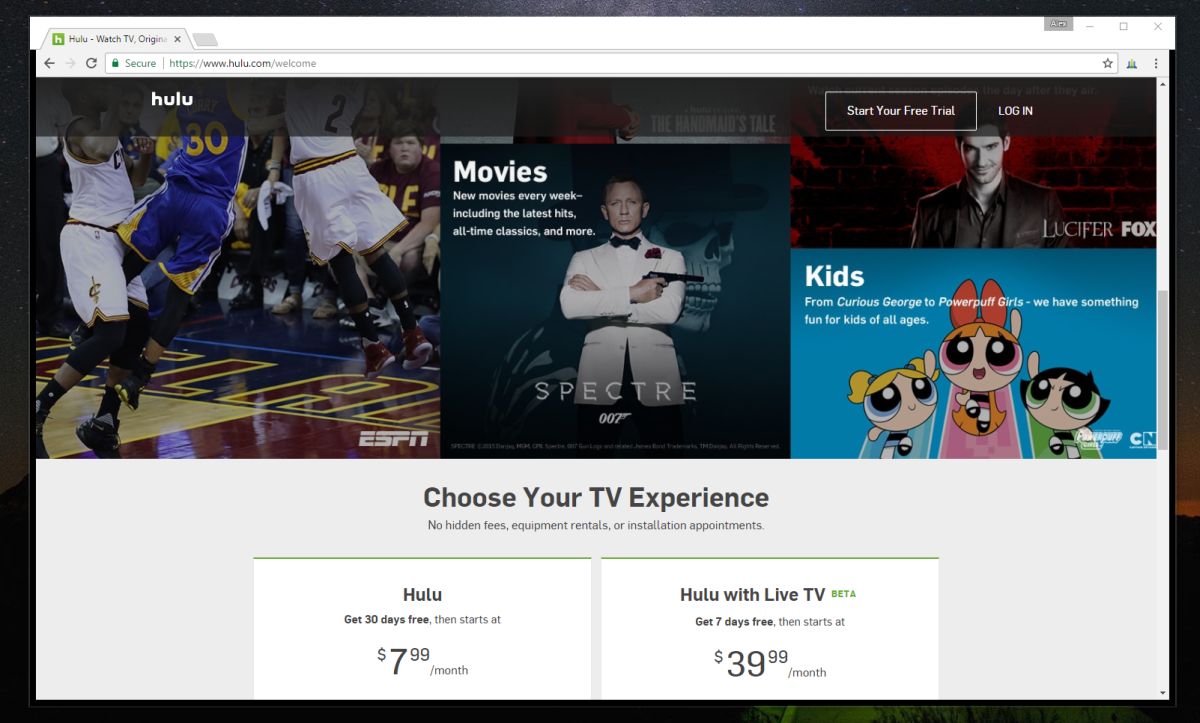The height and width of the screenshot is (723, 1200).
Task: Click the Start Your Free Trial button
Action: [901, 111]
